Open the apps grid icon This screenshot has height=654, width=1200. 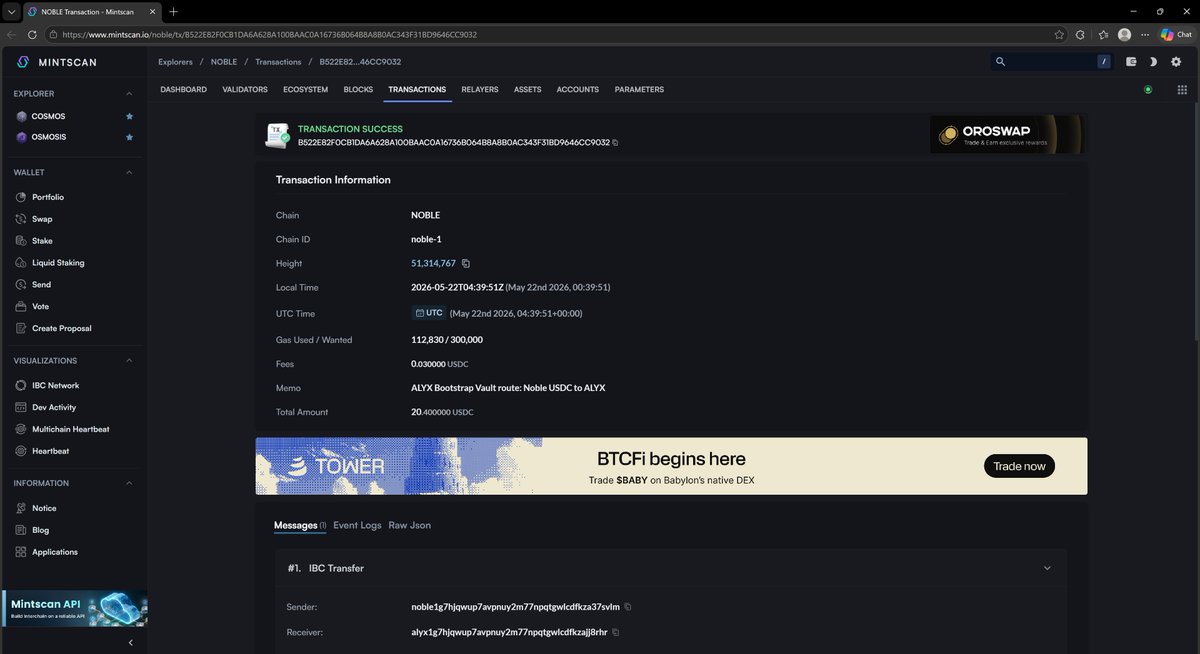1182,90
